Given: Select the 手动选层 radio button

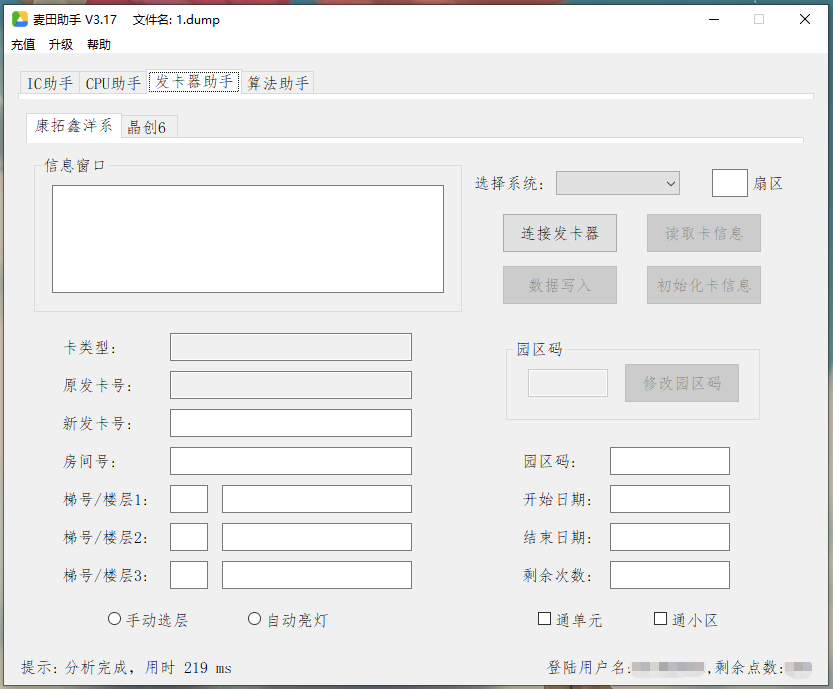Looking at the screenshot, I should 114,618.
